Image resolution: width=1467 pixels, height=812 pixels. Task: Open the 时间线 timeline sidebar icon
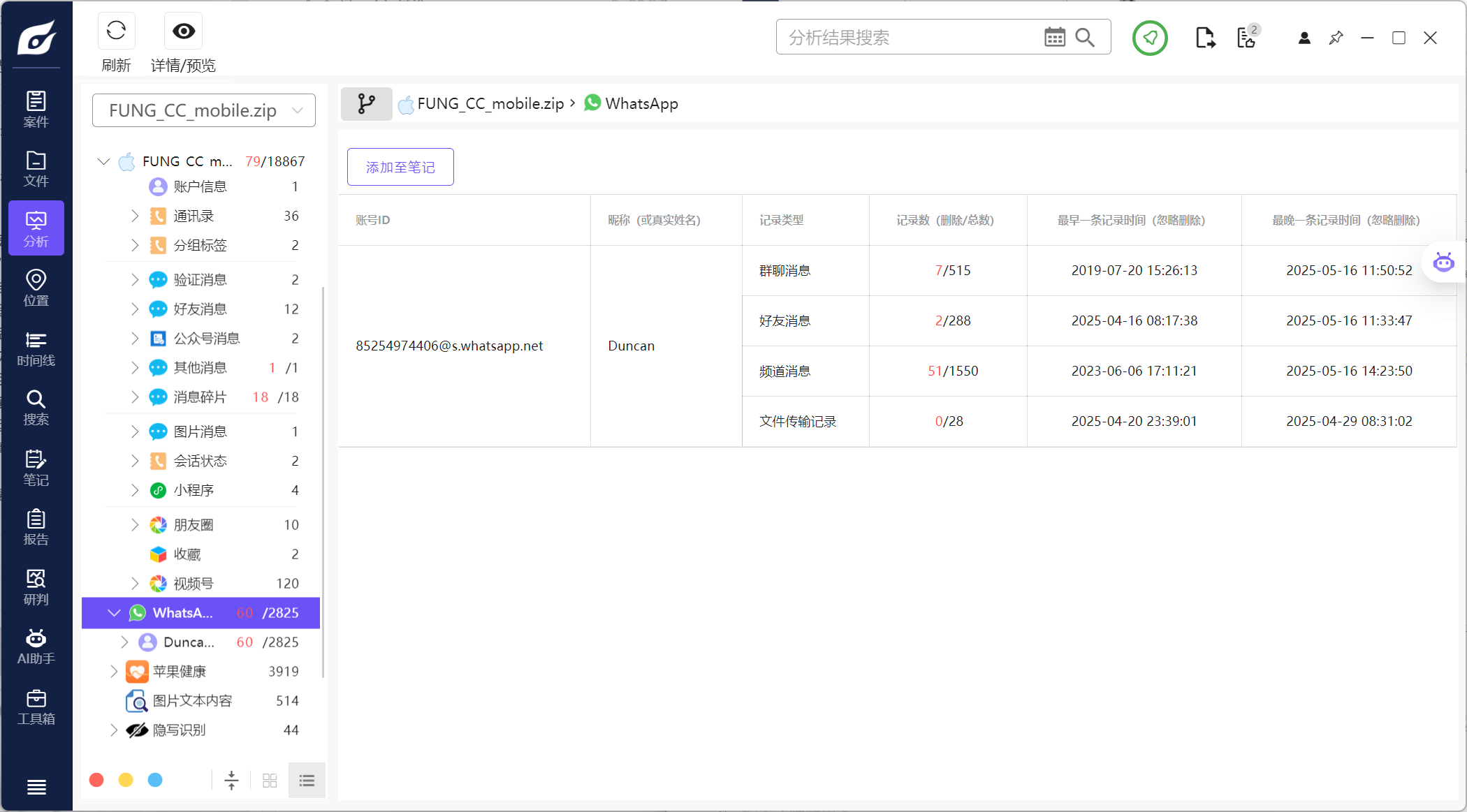(x=36, y=348)
